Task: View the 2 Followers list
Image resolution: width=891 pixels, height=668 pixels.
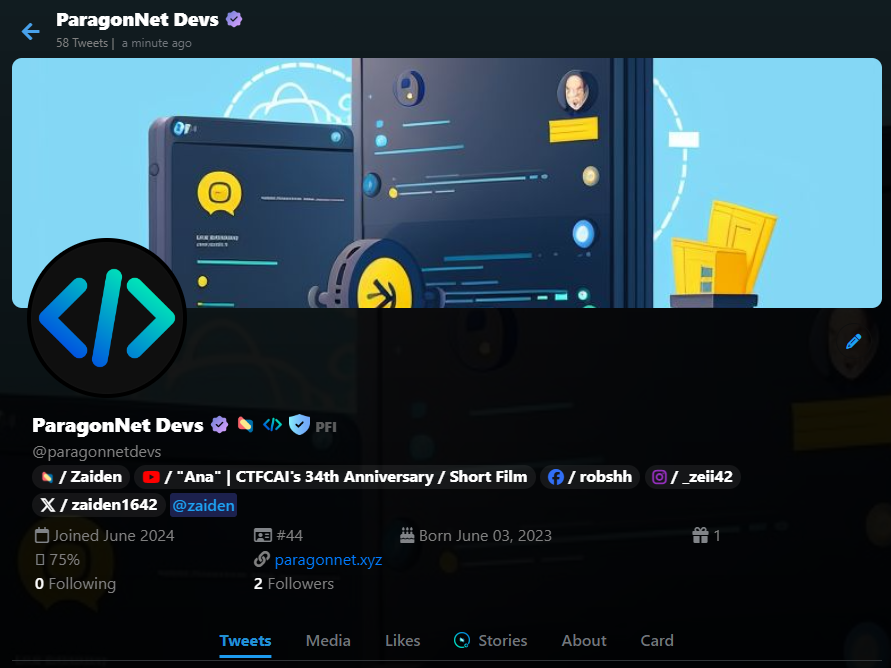Action: click(x=294, y=584)
